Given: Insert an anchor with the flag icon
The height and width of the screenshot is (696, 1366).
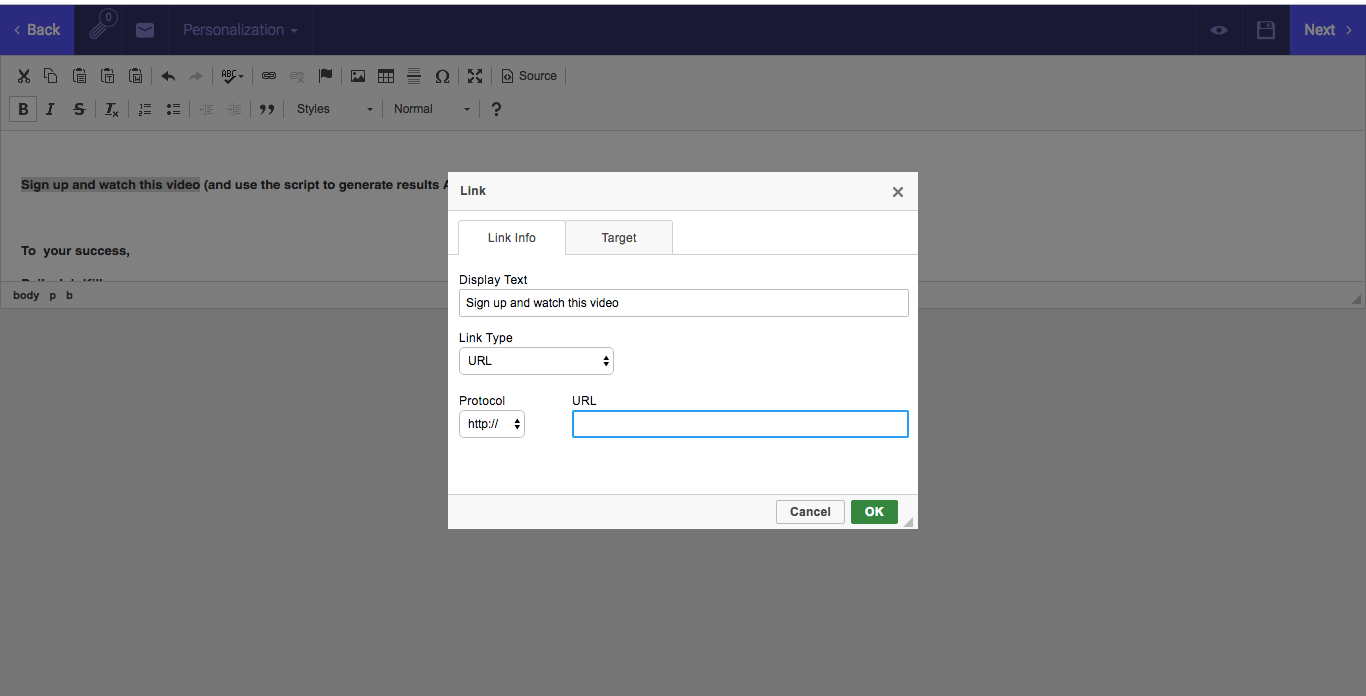Looking at the screenshot, I should tap(325, 76).
